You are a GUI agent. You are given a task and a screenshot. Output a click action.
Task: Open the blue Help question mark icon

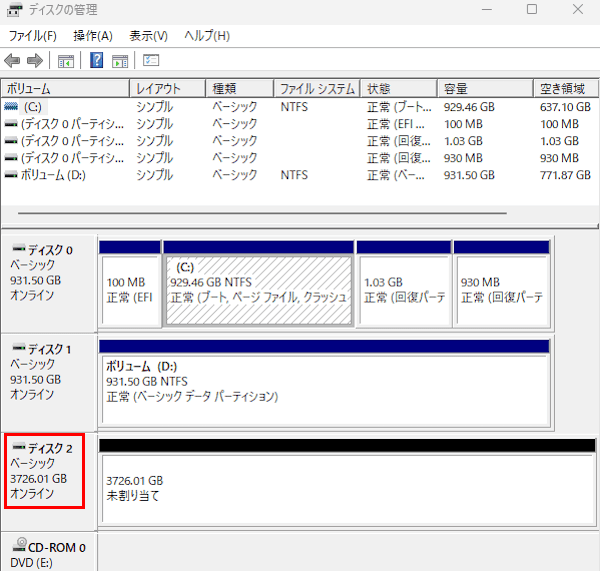point(96,60)
